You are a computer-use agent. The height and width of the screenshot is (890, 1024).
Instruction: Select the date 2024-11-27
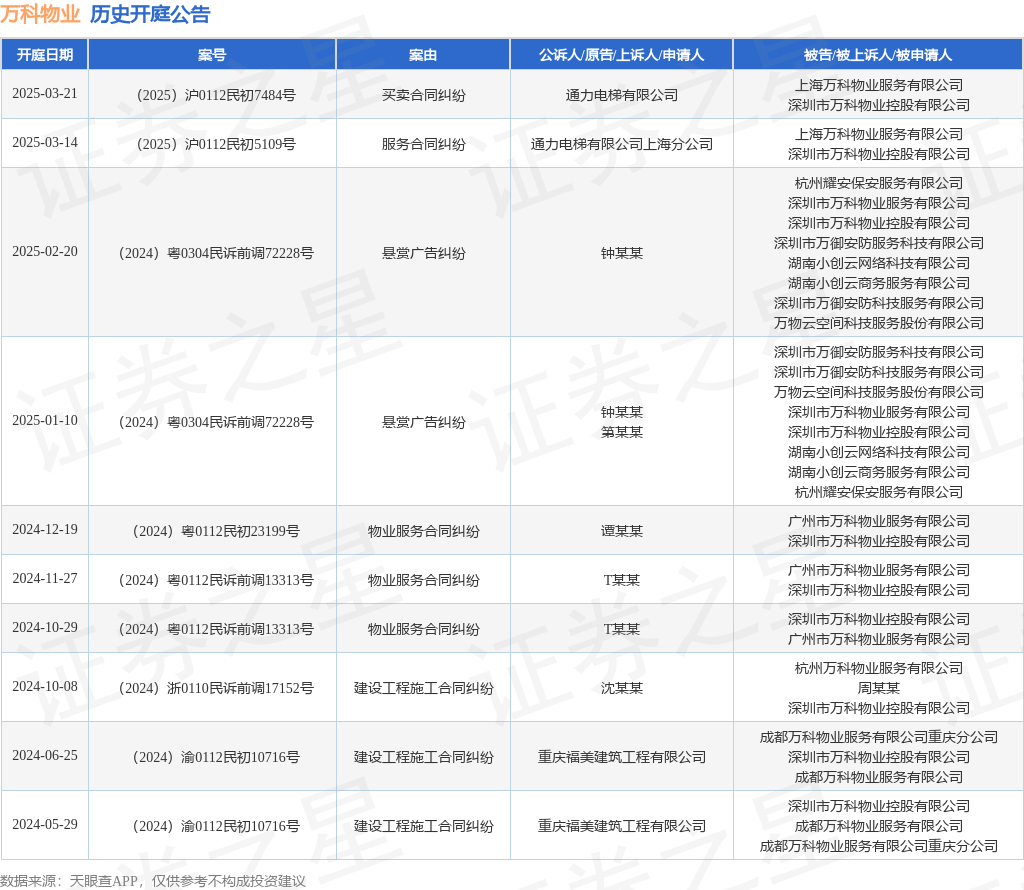coord(44,579)
